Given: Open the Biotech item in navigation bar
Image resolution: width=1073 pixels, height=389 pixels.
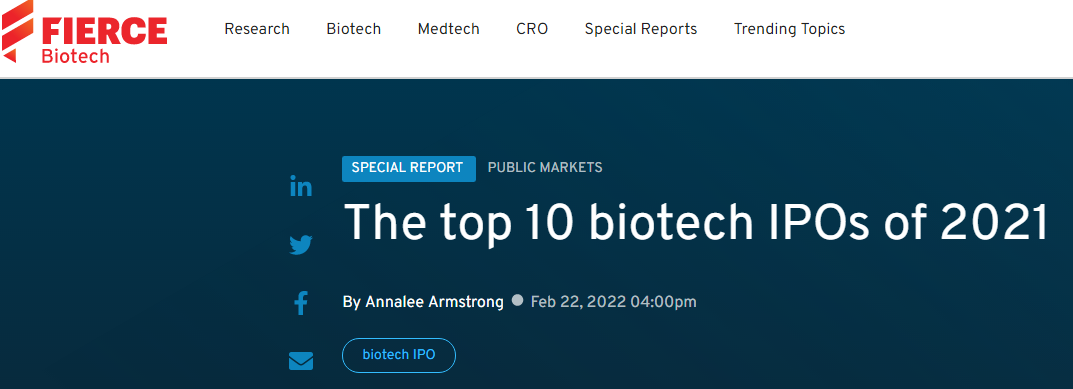Looking at the screenshot, I should (354, 29).
